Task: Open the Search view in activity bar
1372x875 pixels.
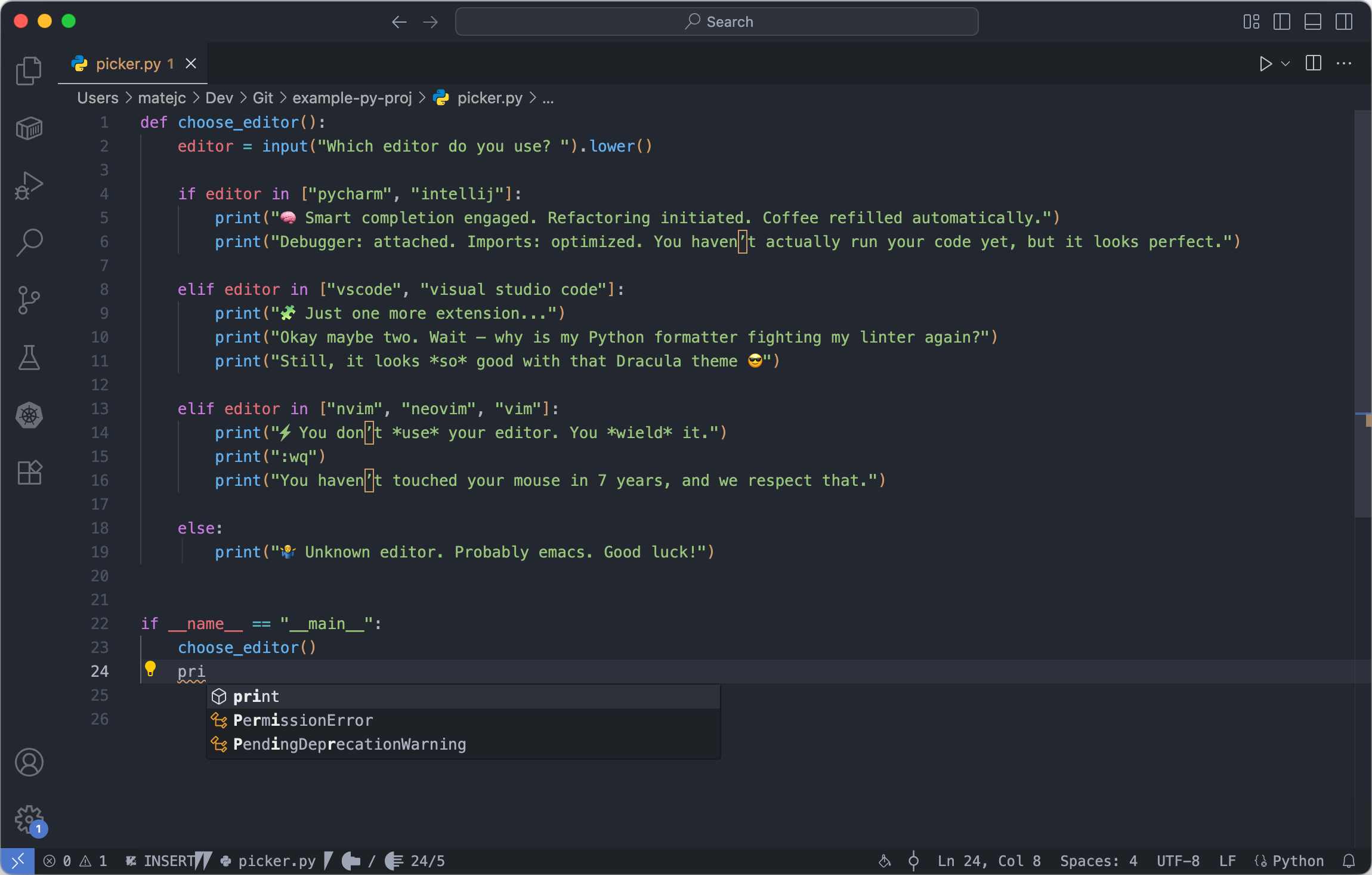Action: (x=29, y=243)
